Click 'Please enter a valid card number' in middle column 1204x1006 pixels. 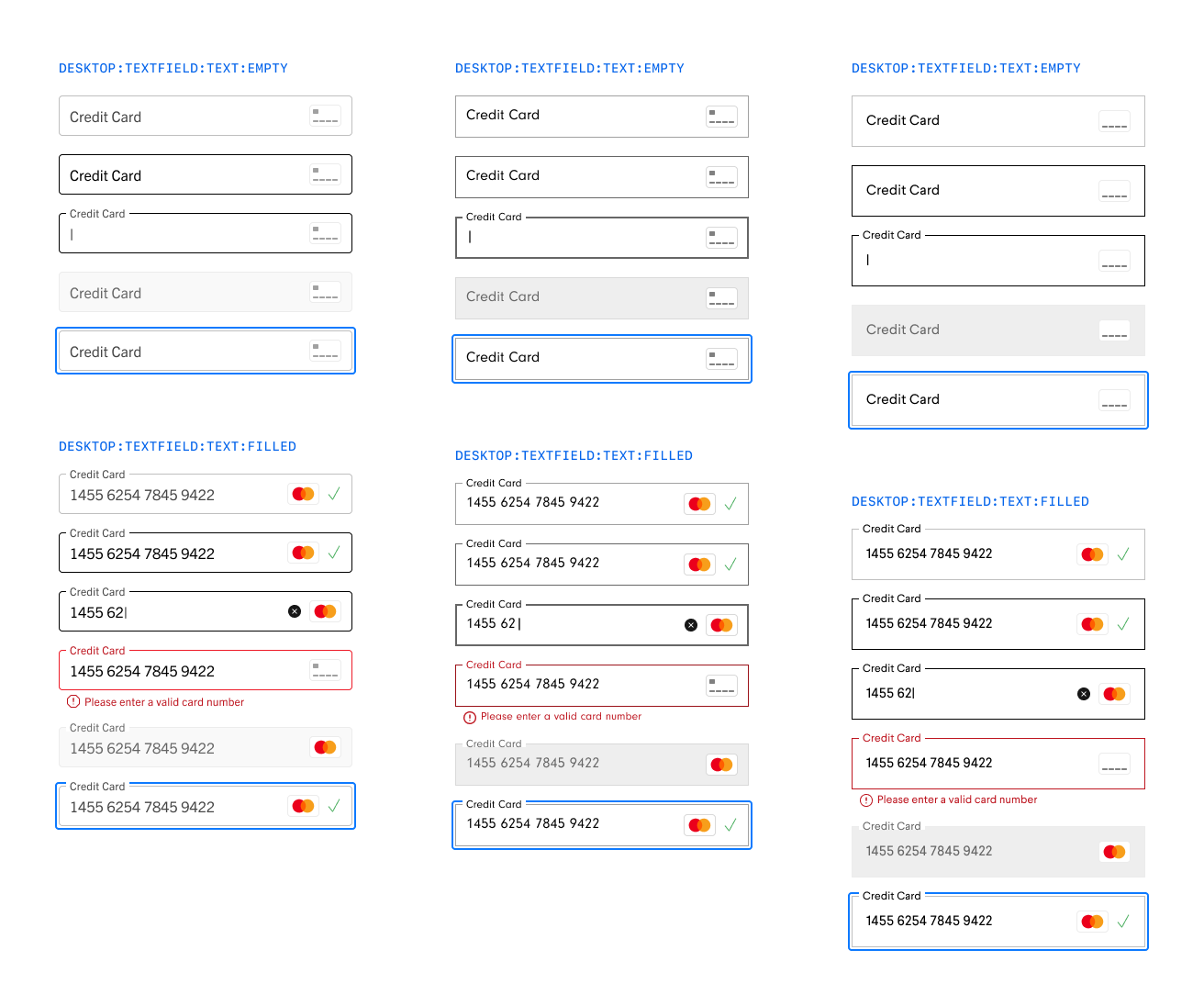tap(562, 716)
